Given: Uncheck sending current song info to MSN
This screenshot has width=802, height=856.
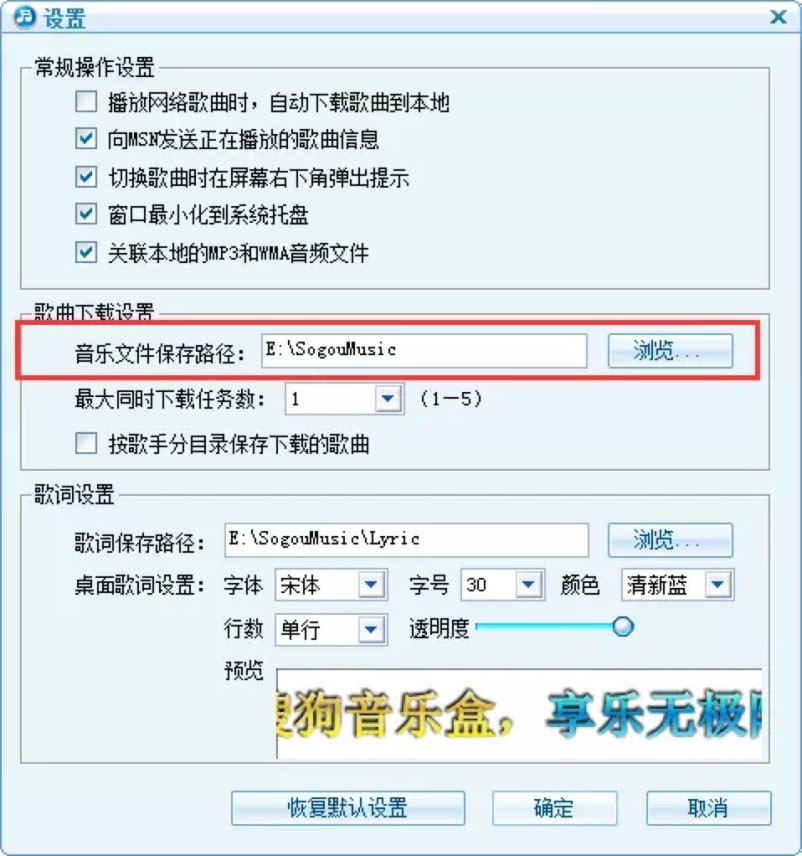Looking at the screenshot, I should click(x=86, y=139).
